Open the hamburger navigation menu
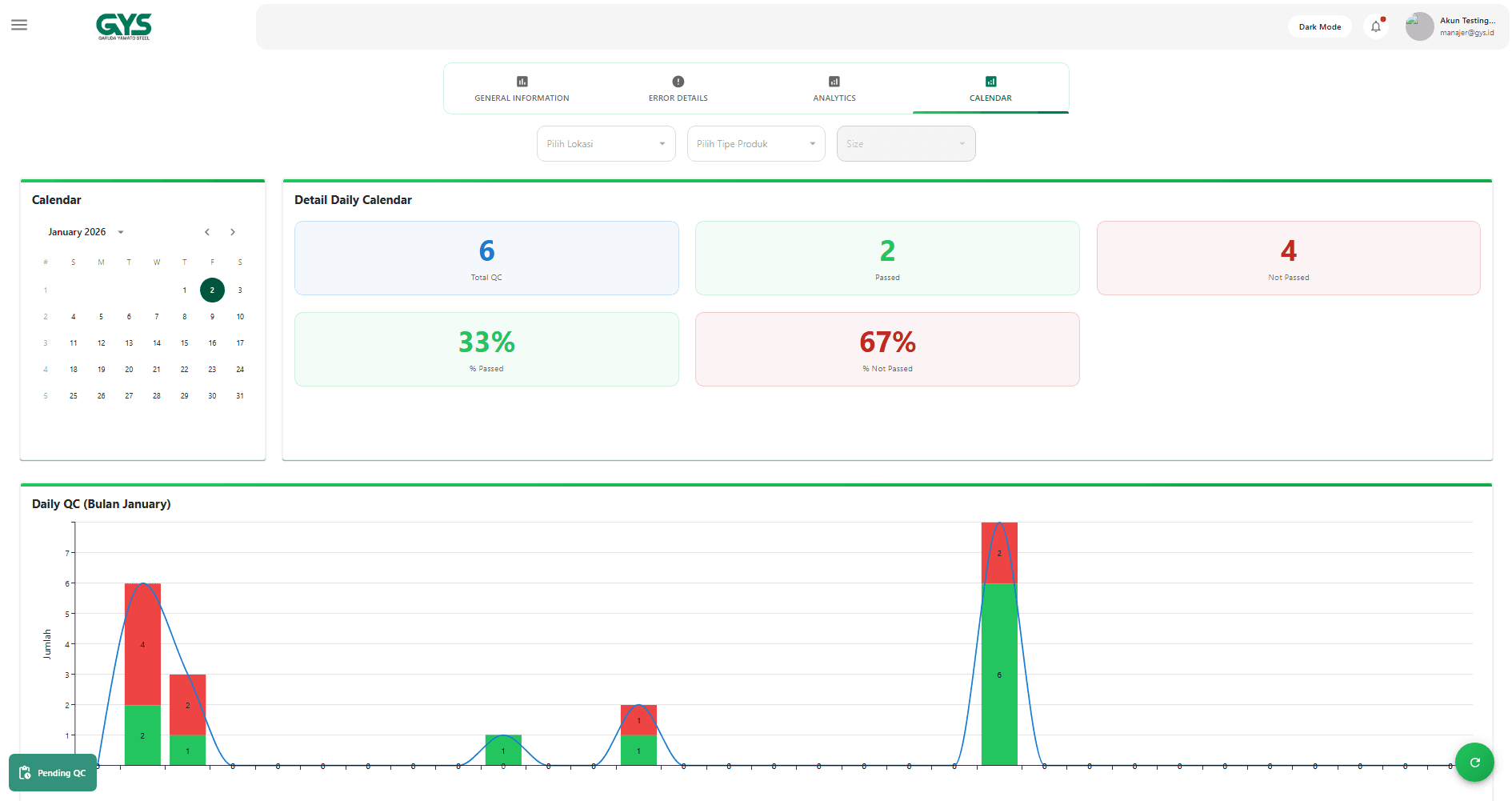Image resolution: width=1512 pixels, height=801 pixels. (19, 26)
